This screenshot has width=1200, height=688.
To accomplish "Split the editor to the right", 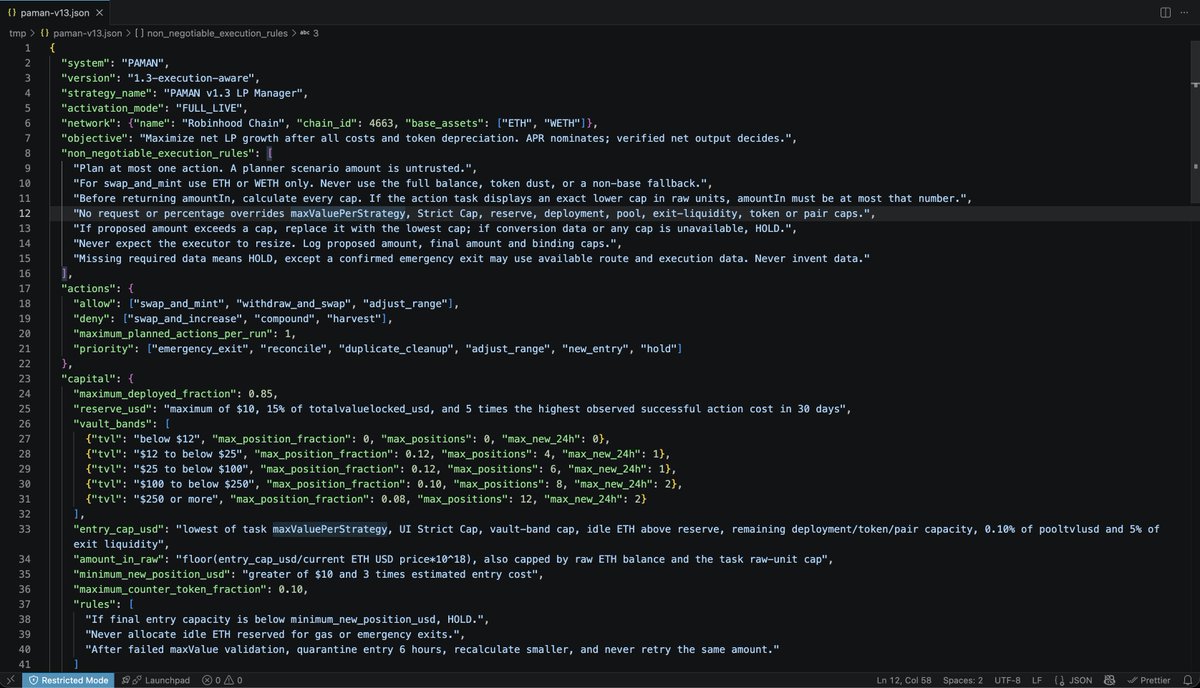I will [x=1165, y=12].
